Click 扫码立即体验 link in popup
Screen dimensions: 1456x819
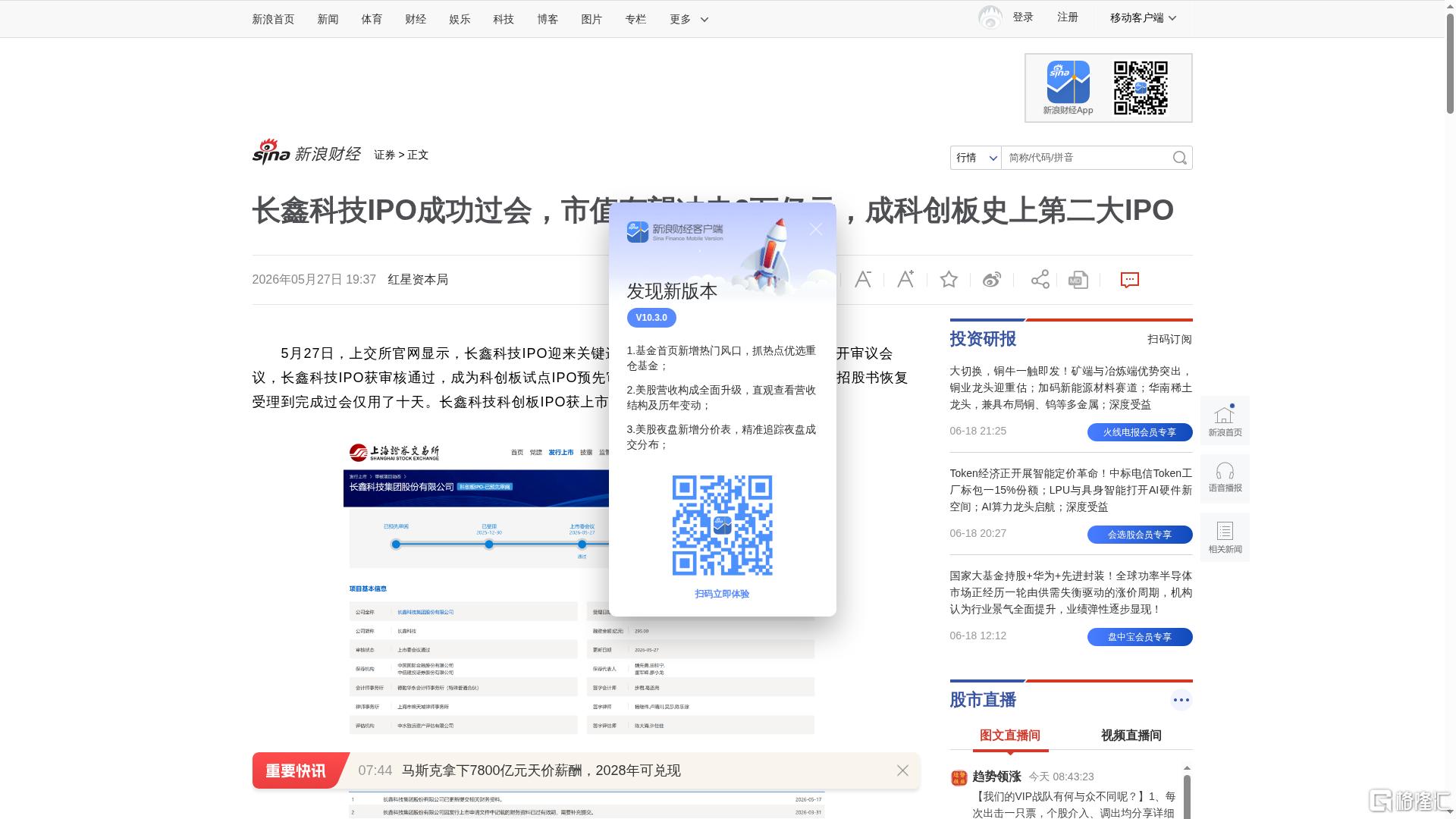722,594
